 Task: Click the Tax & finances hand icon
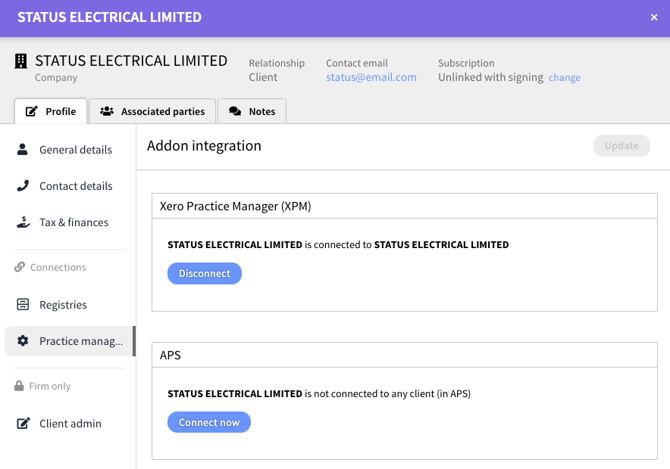pyautogui.click(x=23, y=222)
